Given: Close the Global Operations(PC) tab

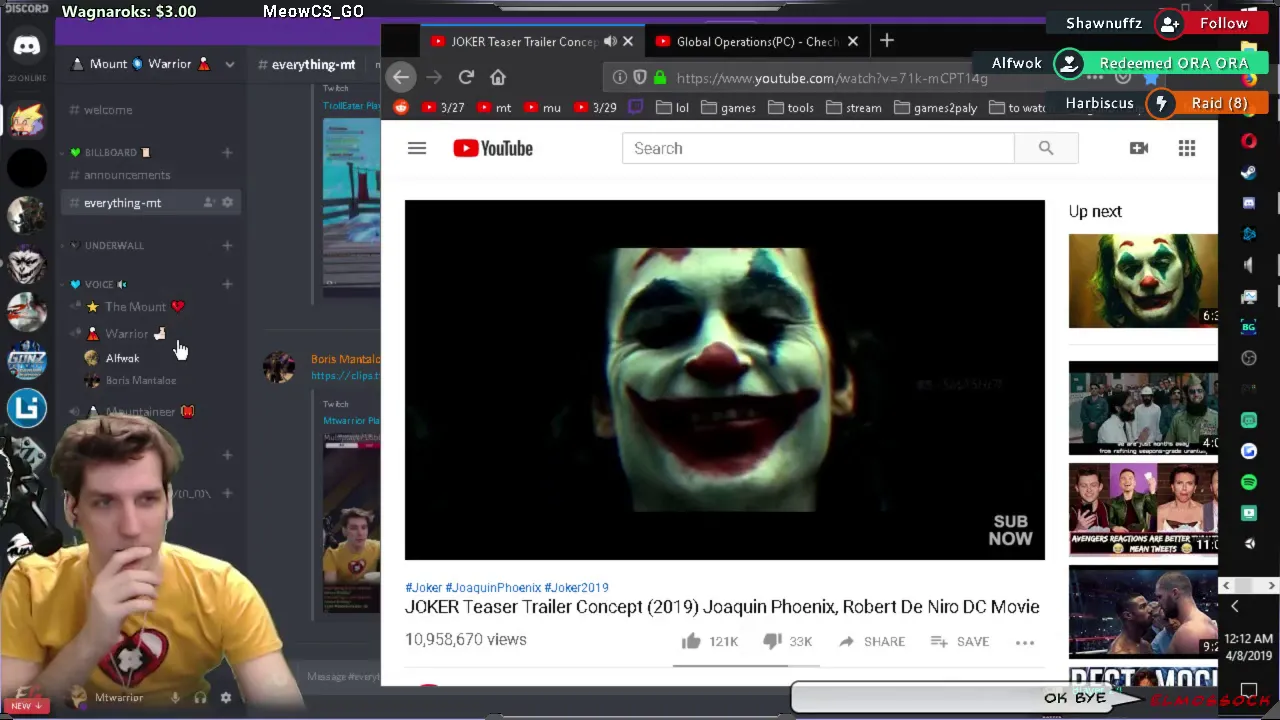Looking at the screenshot, I should pos(853,41).
